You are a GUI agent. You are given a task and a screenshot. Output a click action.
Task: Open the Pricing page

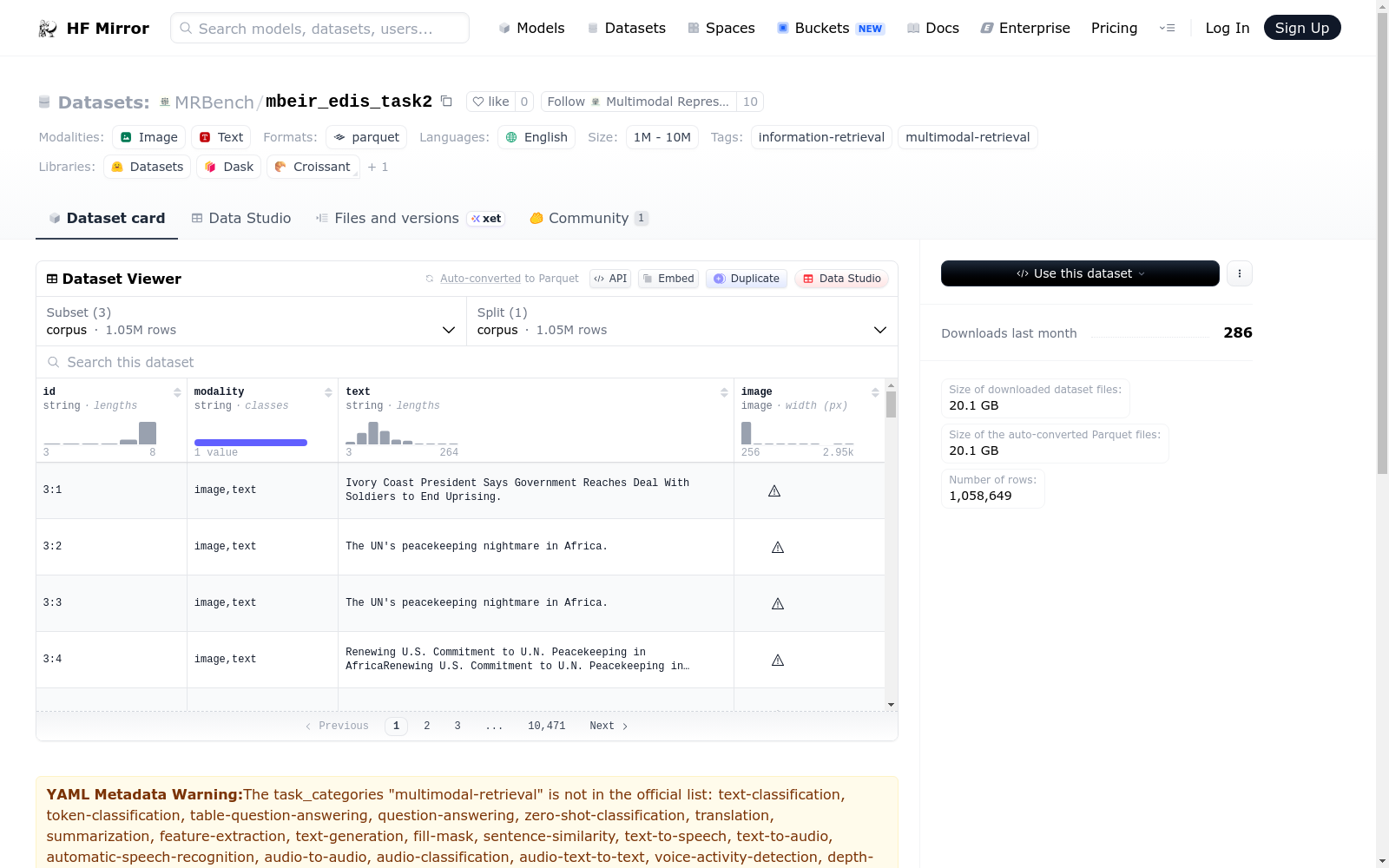tap(1114, 28)
